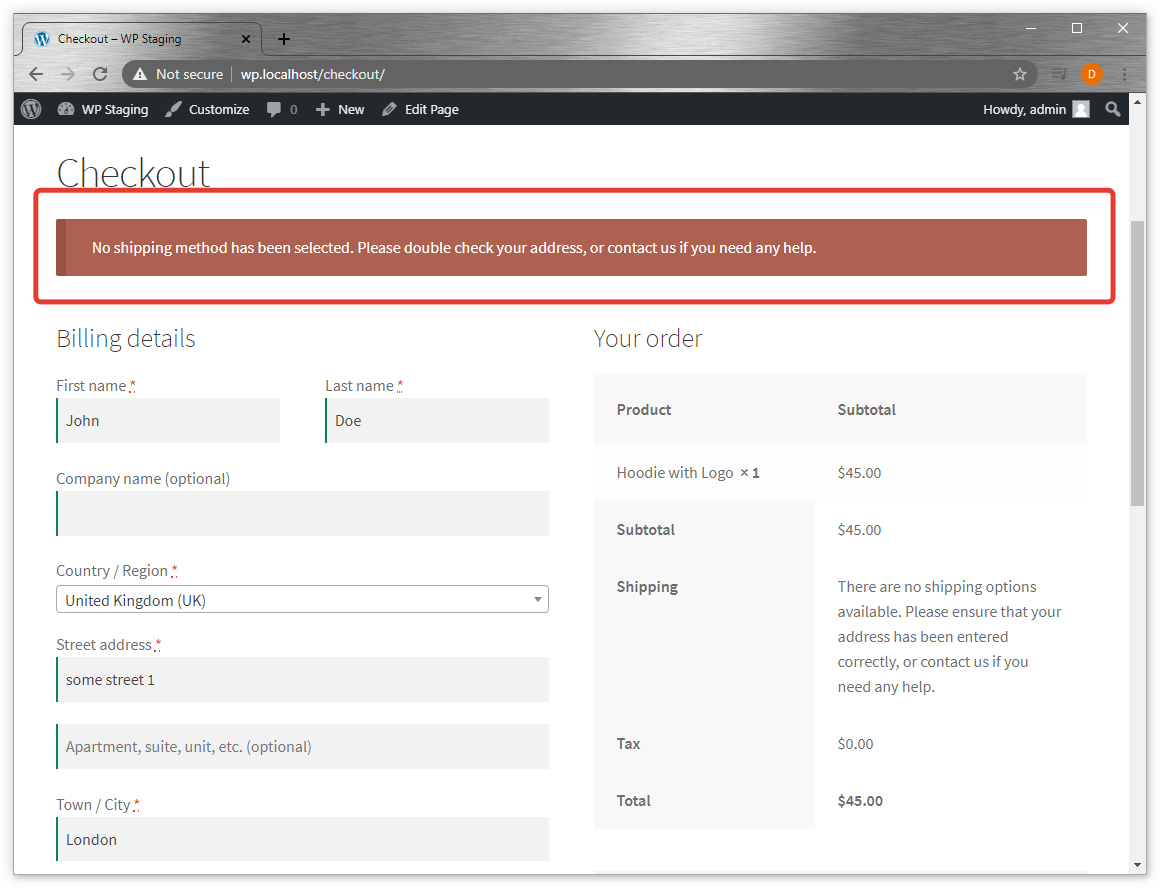Open the comments bubble icon
The image size is (1160, 888).
point(274,110)
